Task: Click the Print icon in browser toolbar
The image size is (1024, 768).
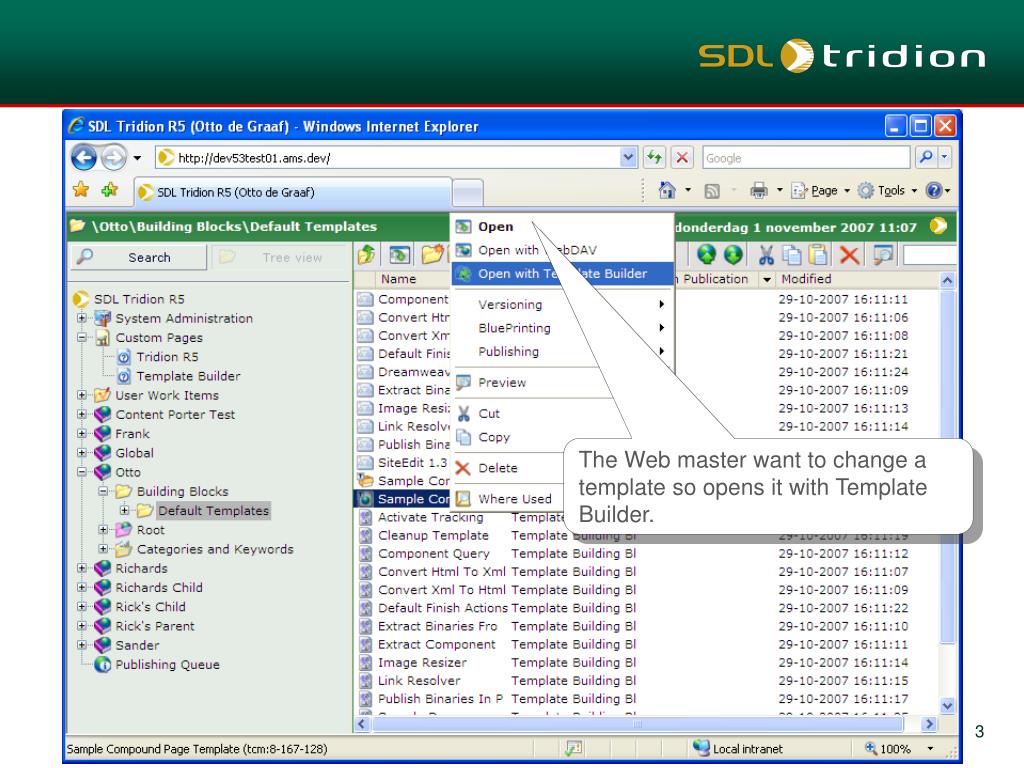Action: pos(759,191)
